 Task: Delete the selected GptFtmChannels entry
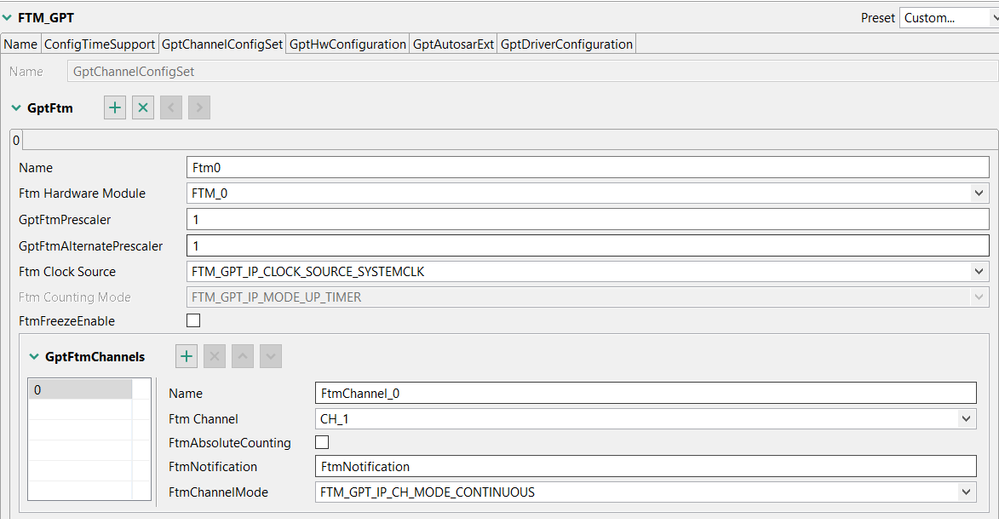(214, 356)
